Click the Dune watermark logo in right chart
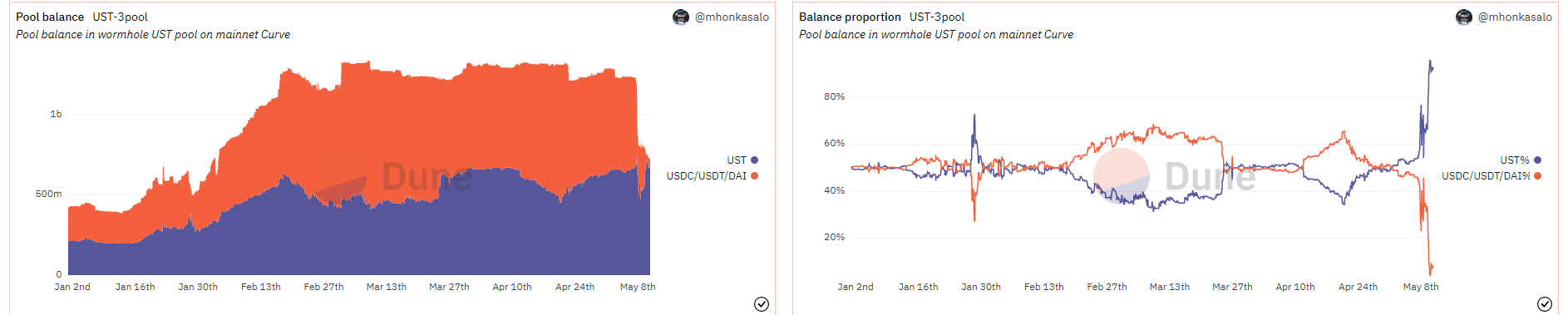Image resolution: width=1568 pixels, height=315 pixels. (1174, 177)
